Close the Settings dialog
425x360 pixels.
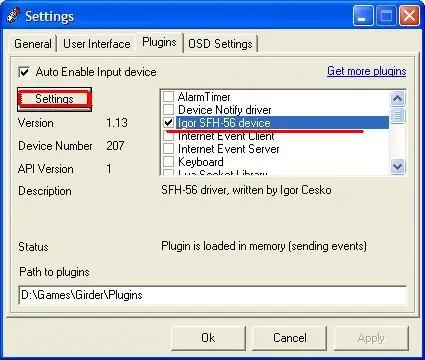(409, 16)
